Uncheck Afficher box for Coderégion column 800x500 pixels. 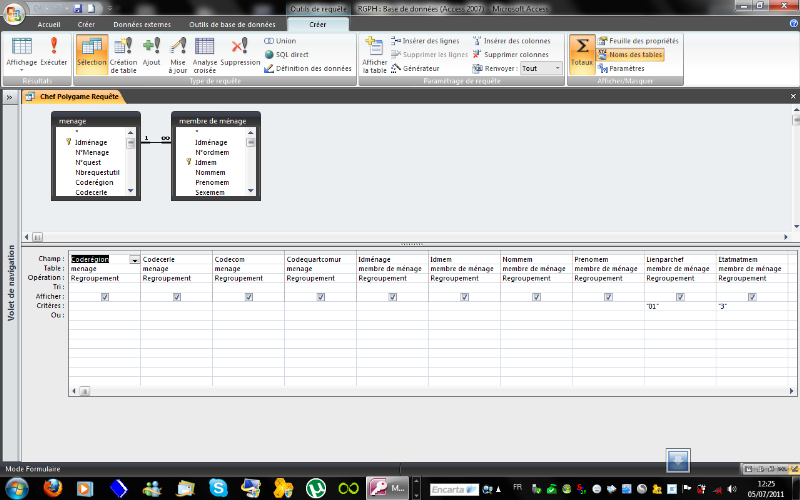[105, 297]
